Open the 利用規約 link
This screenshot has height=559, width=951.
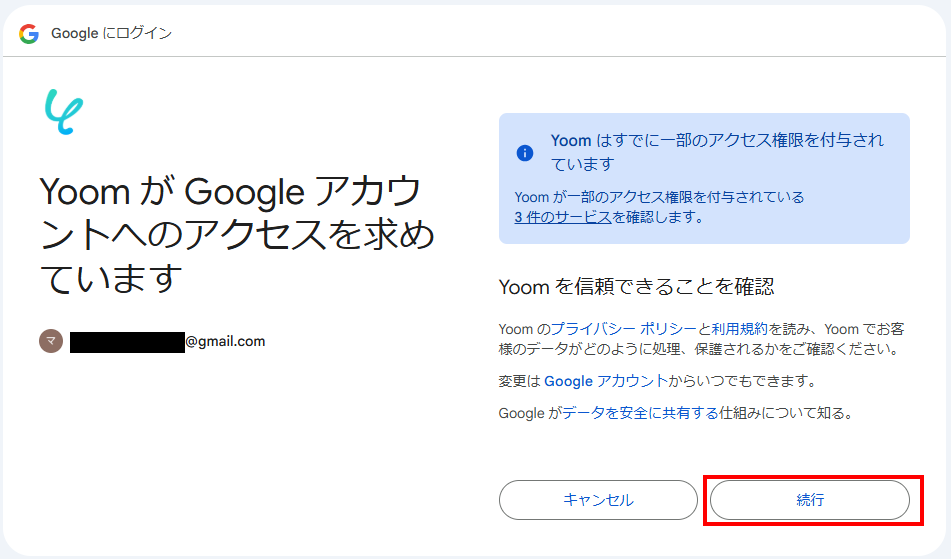(x=739, y=328)
